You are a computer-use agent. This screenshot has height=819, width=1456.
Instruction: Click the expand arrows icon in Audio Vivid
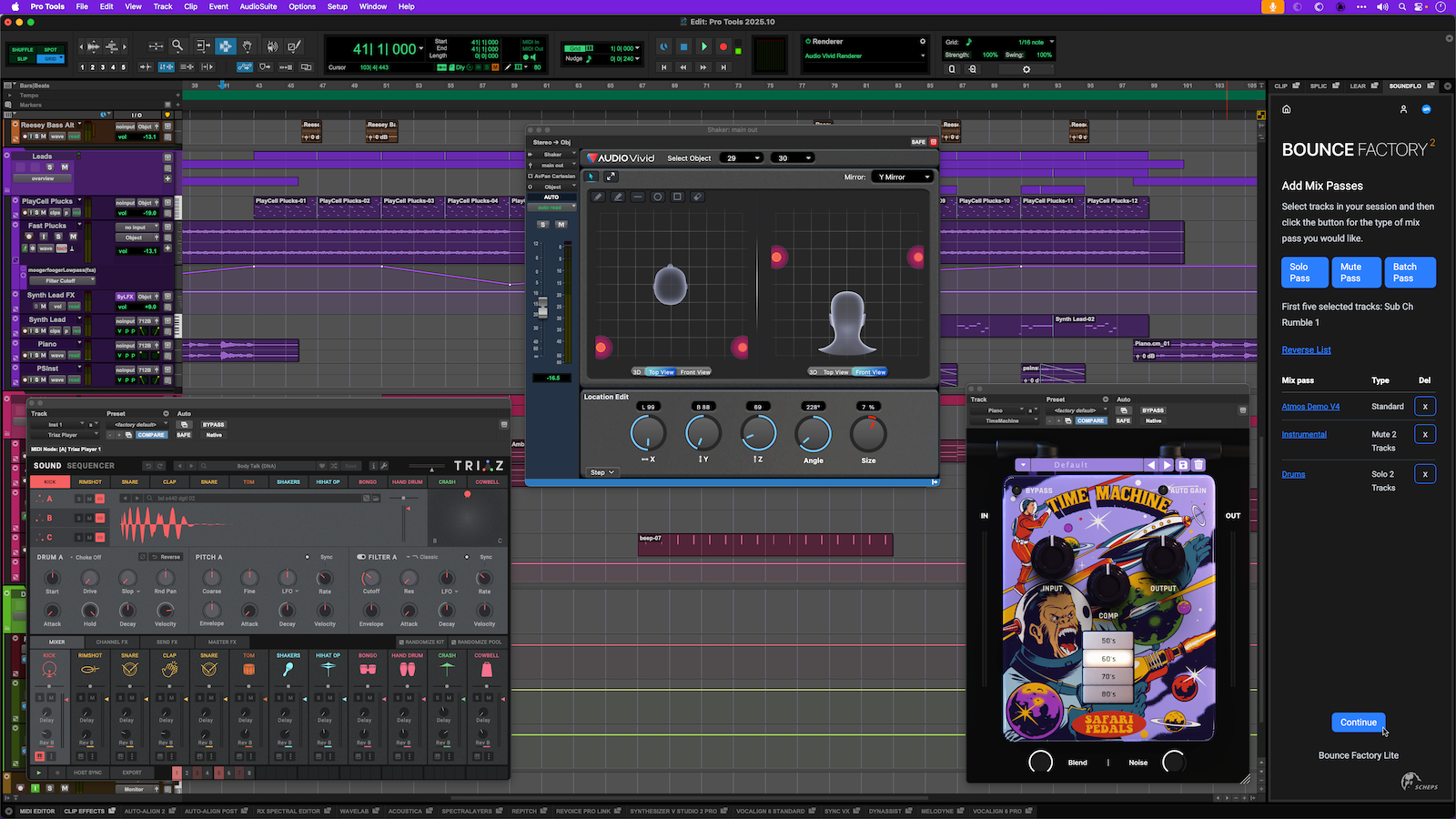[x=611, y=177]
